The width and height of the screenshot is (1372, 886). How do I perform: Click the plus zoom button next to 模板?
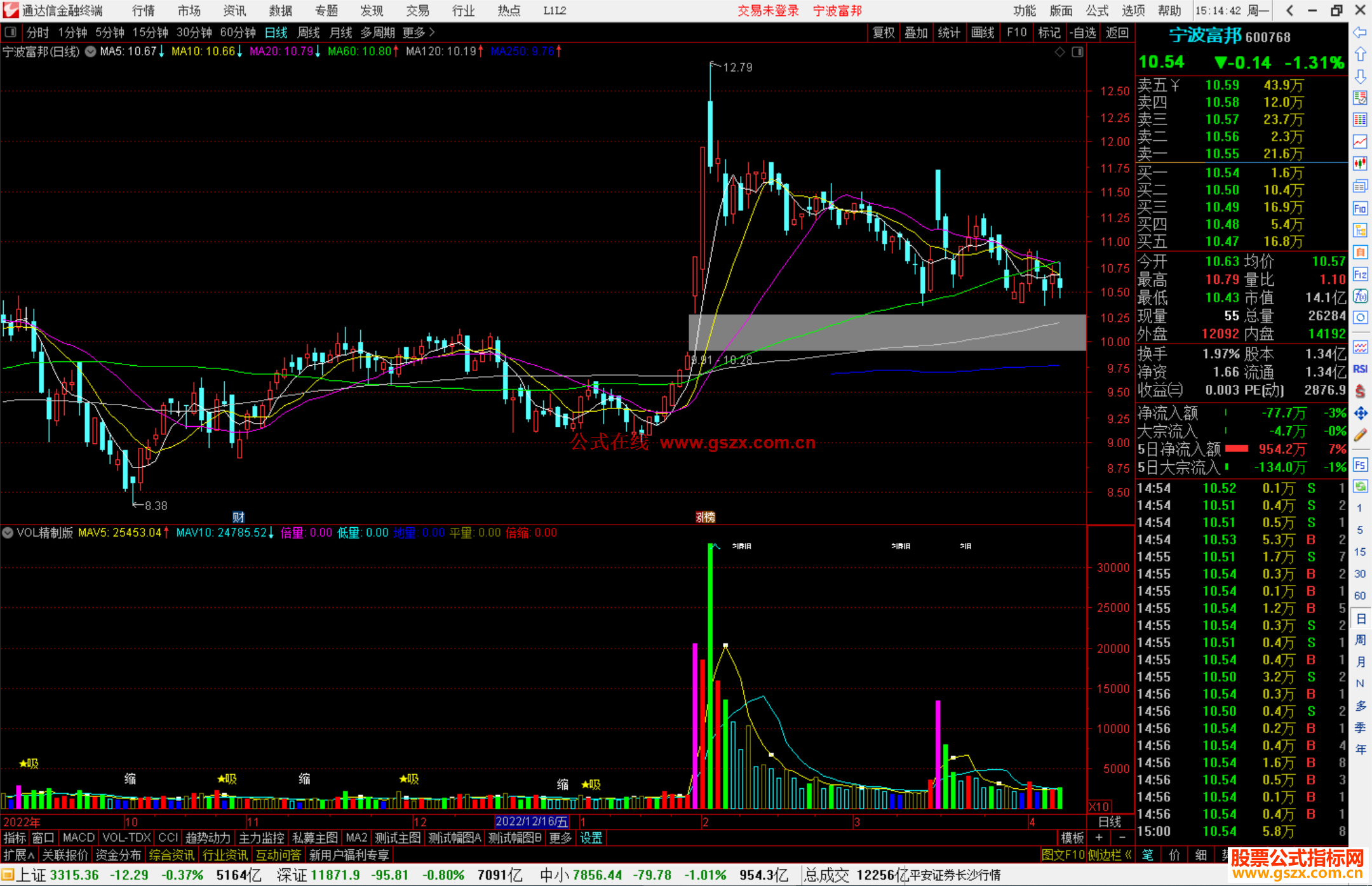[x=1099, y=838]
